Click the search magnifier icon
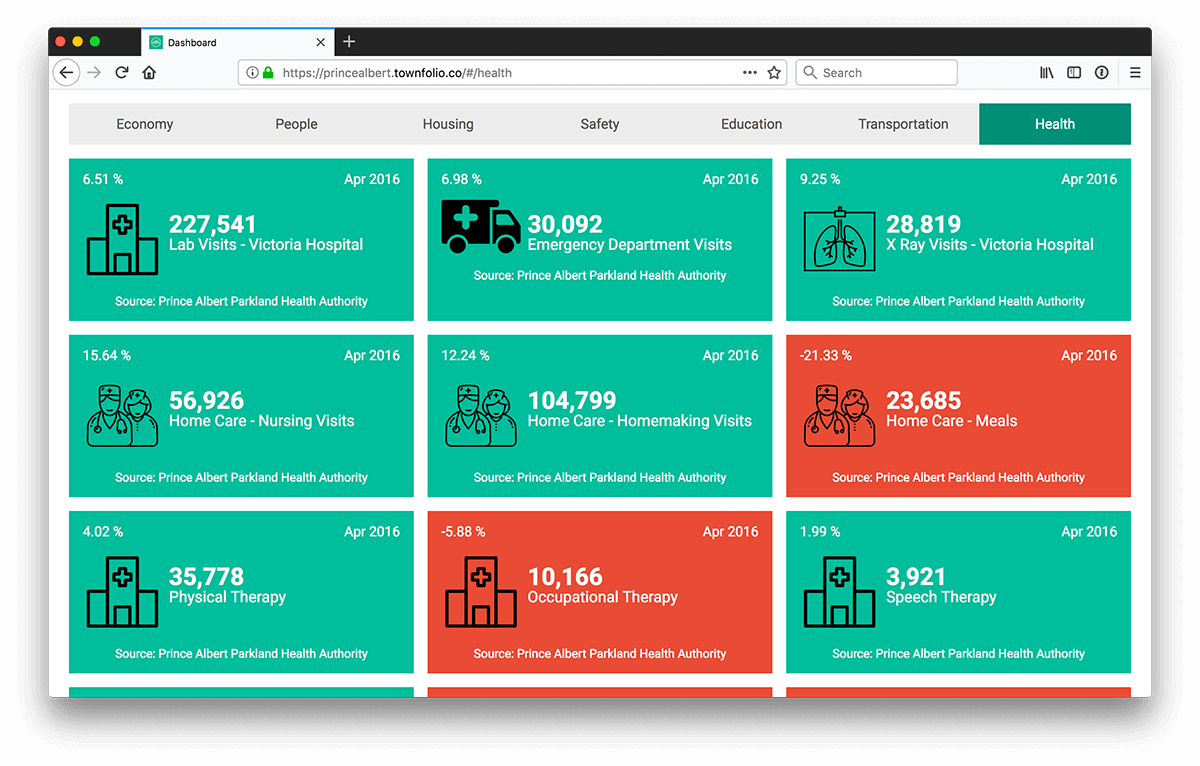Screen dimensions: 1200x766 click(x=810, y=72)
